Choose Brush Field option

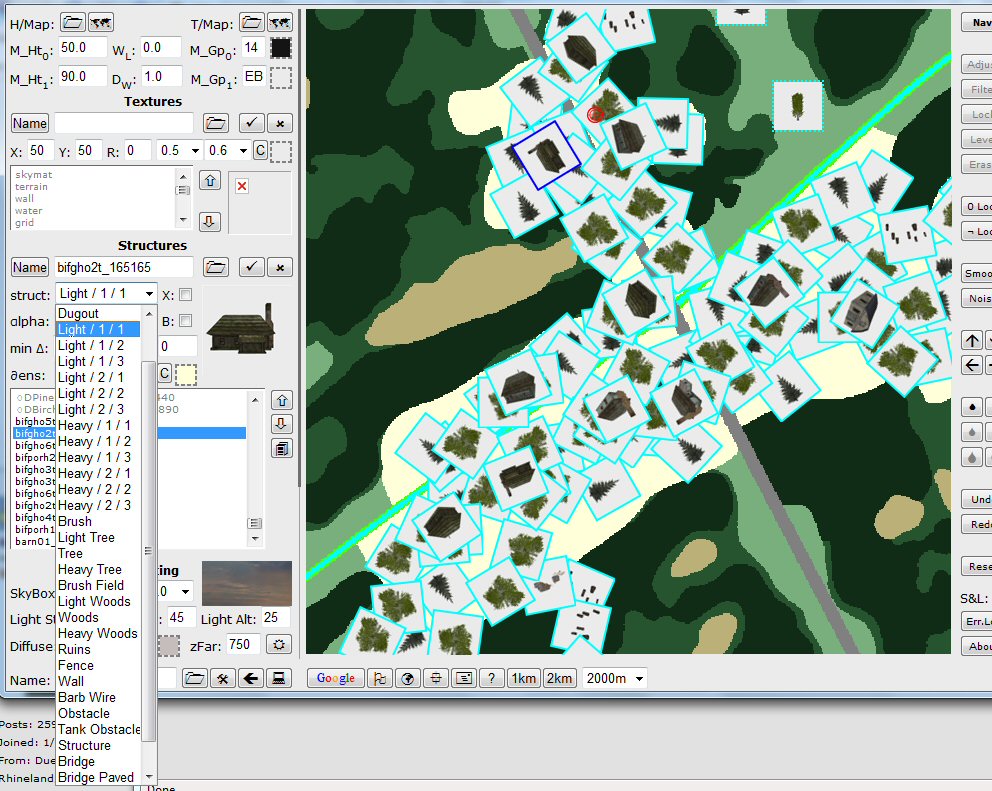click(98, 585)
